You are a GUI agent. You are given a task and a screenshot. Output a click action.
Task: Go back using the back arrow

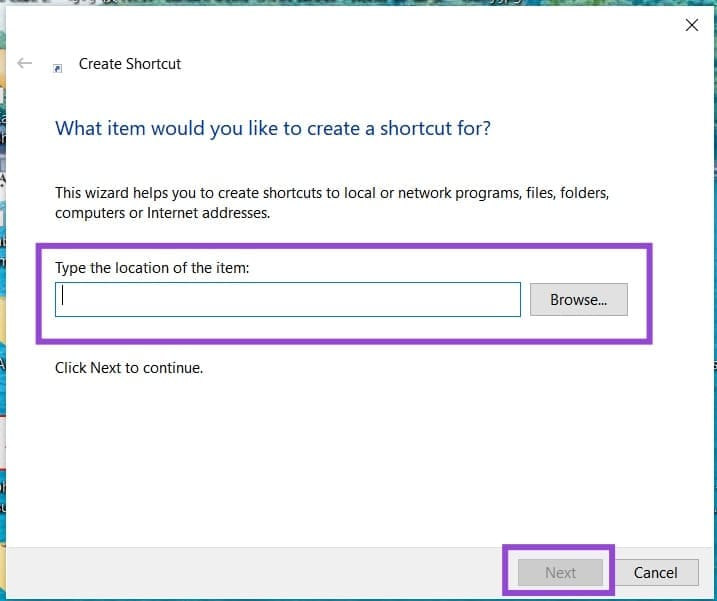point(24,63)
